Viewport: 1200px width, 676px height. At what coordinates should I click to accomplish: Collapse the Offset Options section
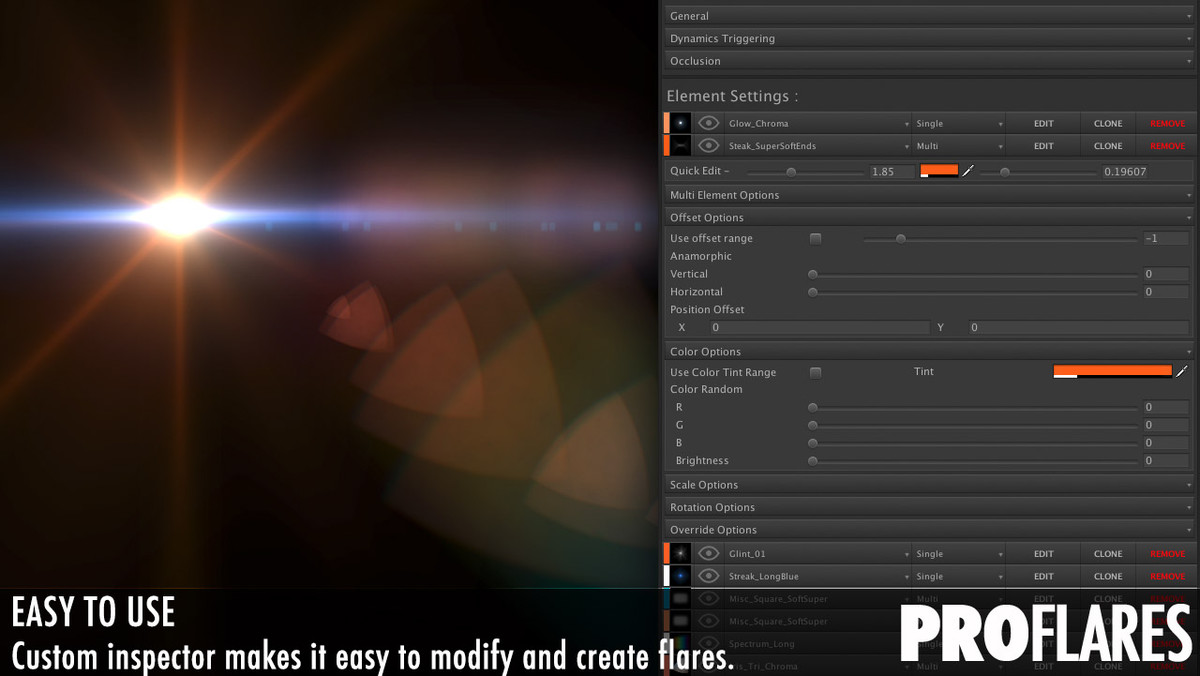pyautogui.click(x=929, y=217)
